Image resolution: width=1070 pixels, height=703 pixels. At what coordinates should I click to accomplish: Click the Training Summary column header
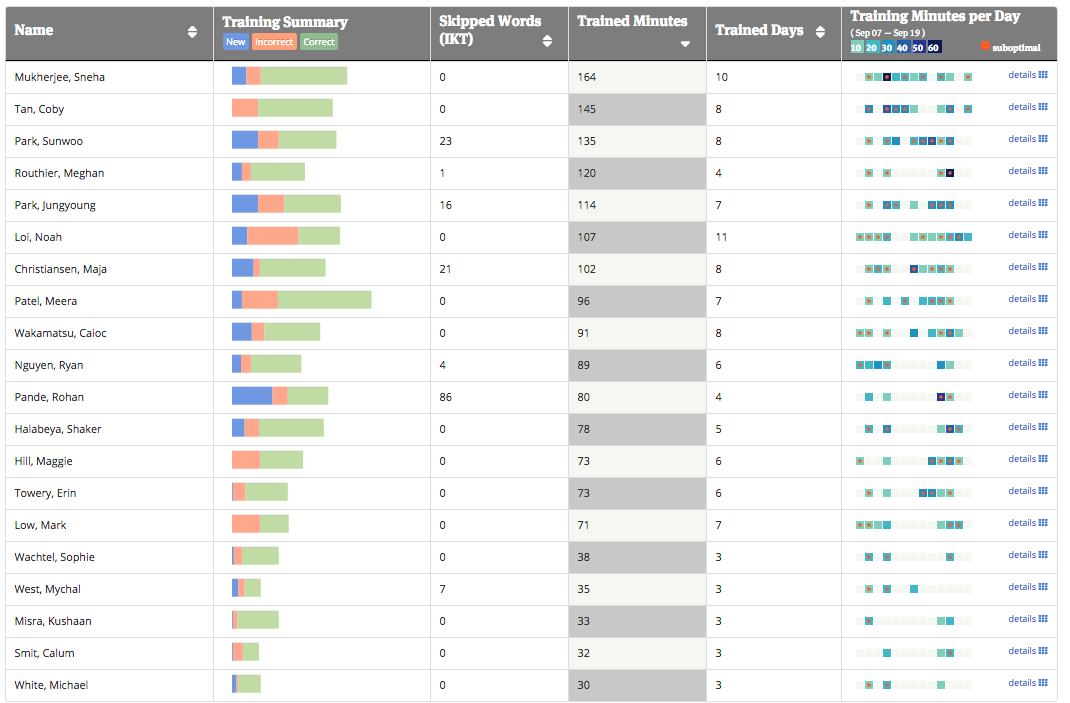click(285, 22)
